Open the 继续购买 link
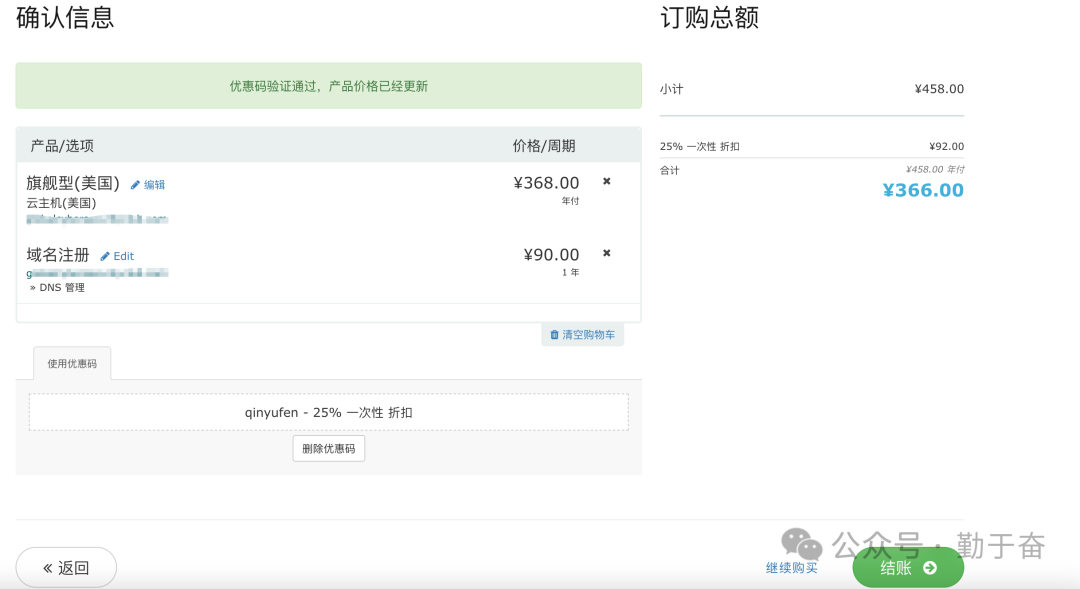 pyautogui.click(x=791, y=568)
